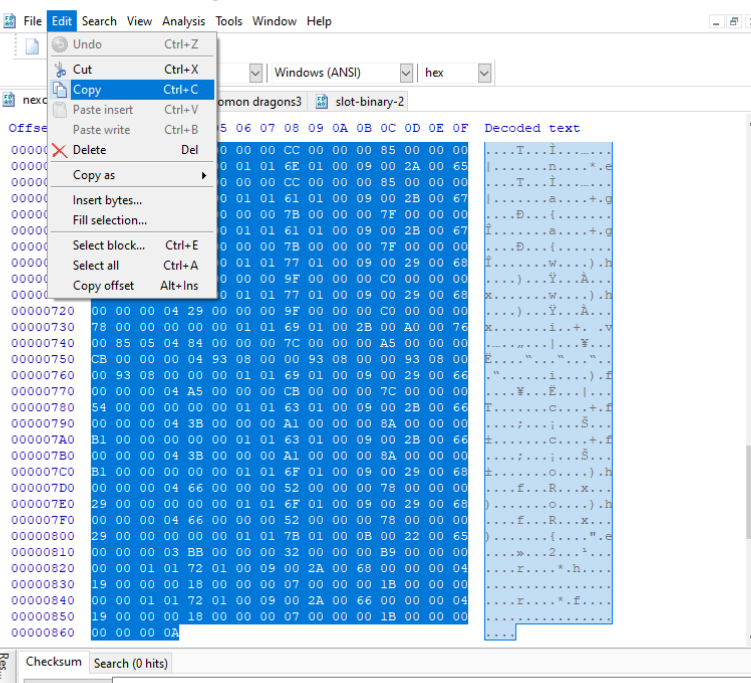The height and width of the screenshot is (683, 751).
Task: Open the File menu
Action: (x=33, y=21)
